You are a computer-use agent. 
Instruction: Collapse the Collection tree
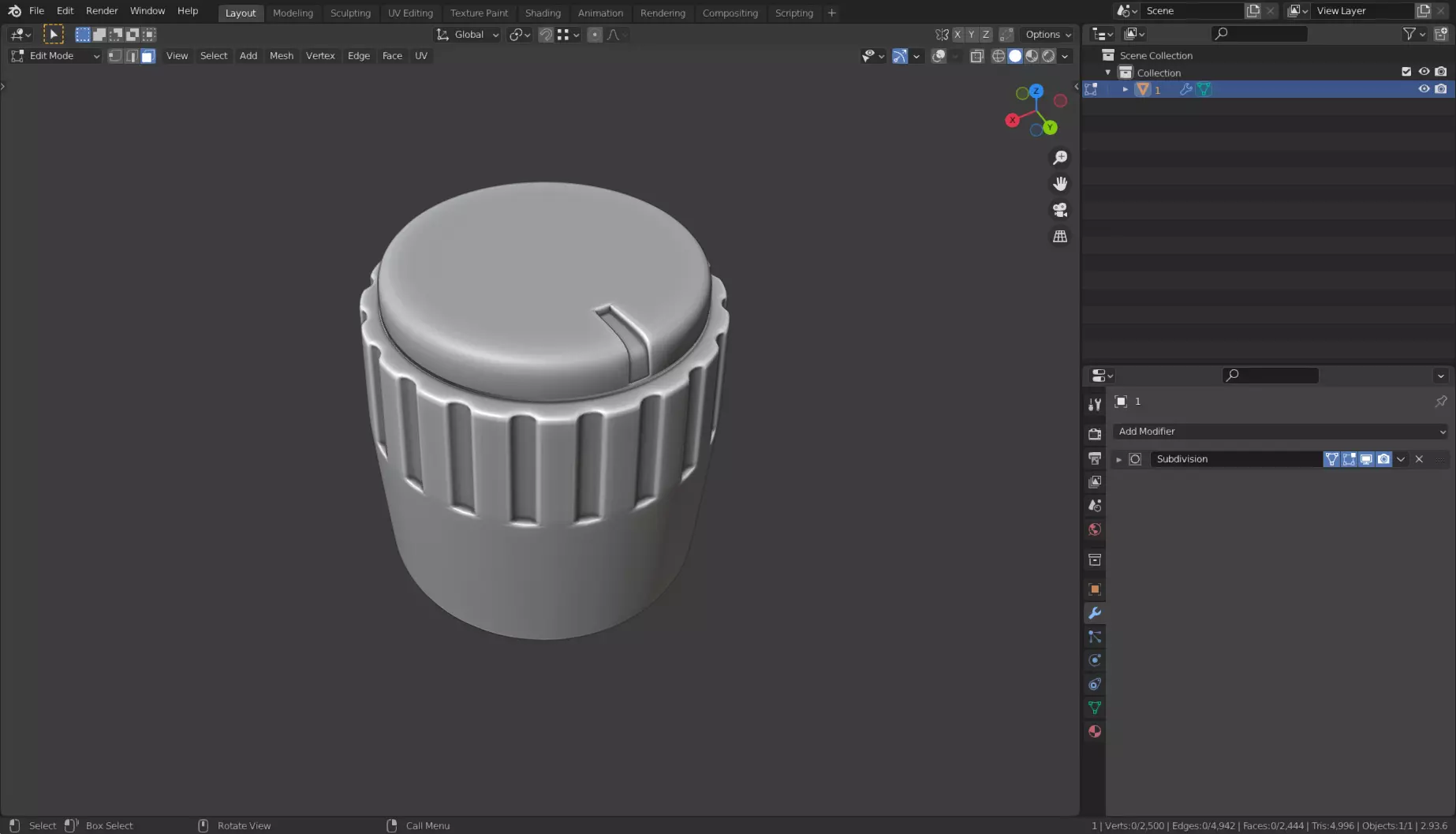[1108, 73]
